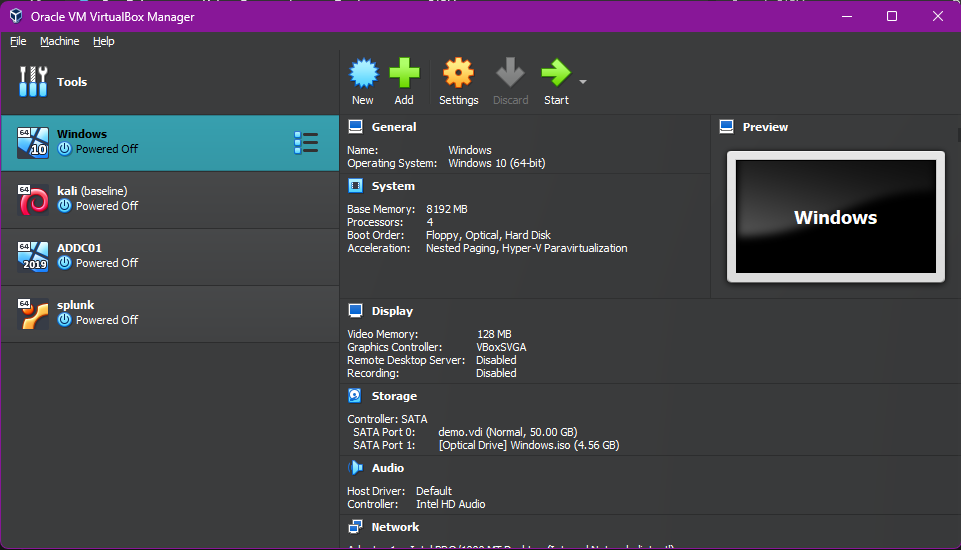This screenshot has height=550, width=961.
Task: Click the Host Driver Default value
Action: [x=434, y=491]
